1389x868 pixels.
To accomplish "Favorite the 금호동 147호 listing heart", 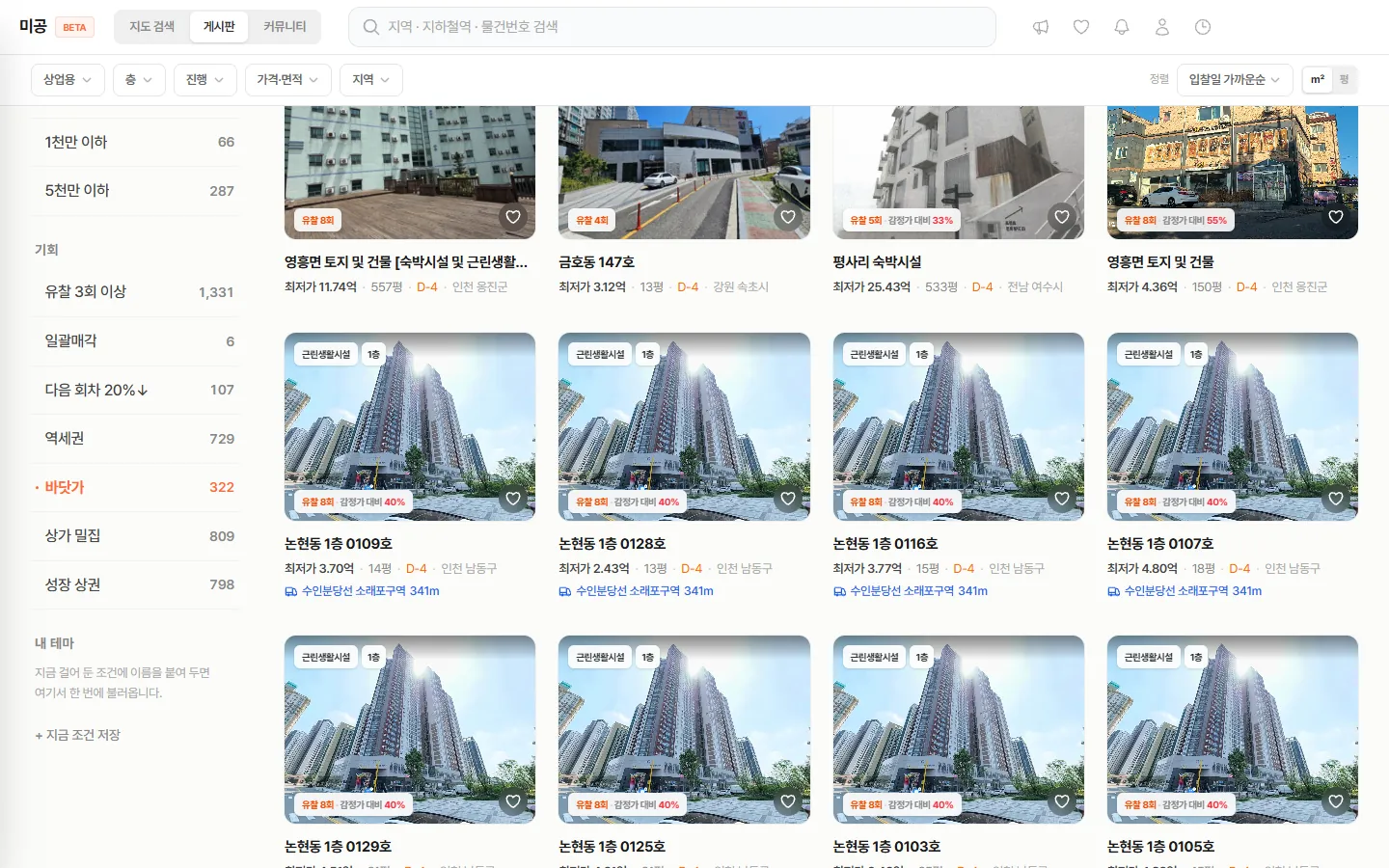I will pyautogui.click(x=788, y=217).
